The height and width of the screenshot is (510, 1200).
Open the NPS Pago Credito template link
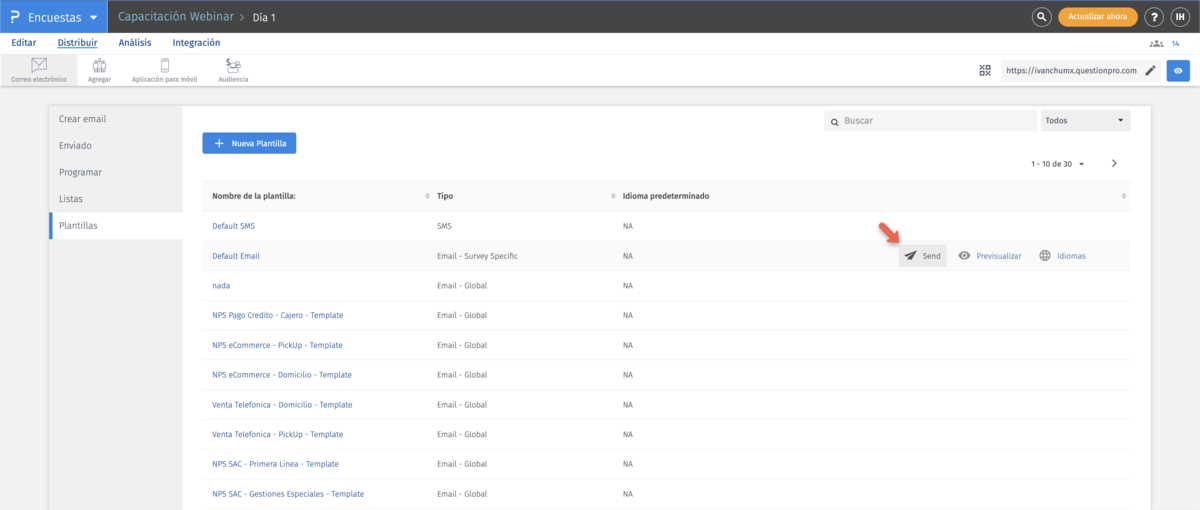[277, 315]
